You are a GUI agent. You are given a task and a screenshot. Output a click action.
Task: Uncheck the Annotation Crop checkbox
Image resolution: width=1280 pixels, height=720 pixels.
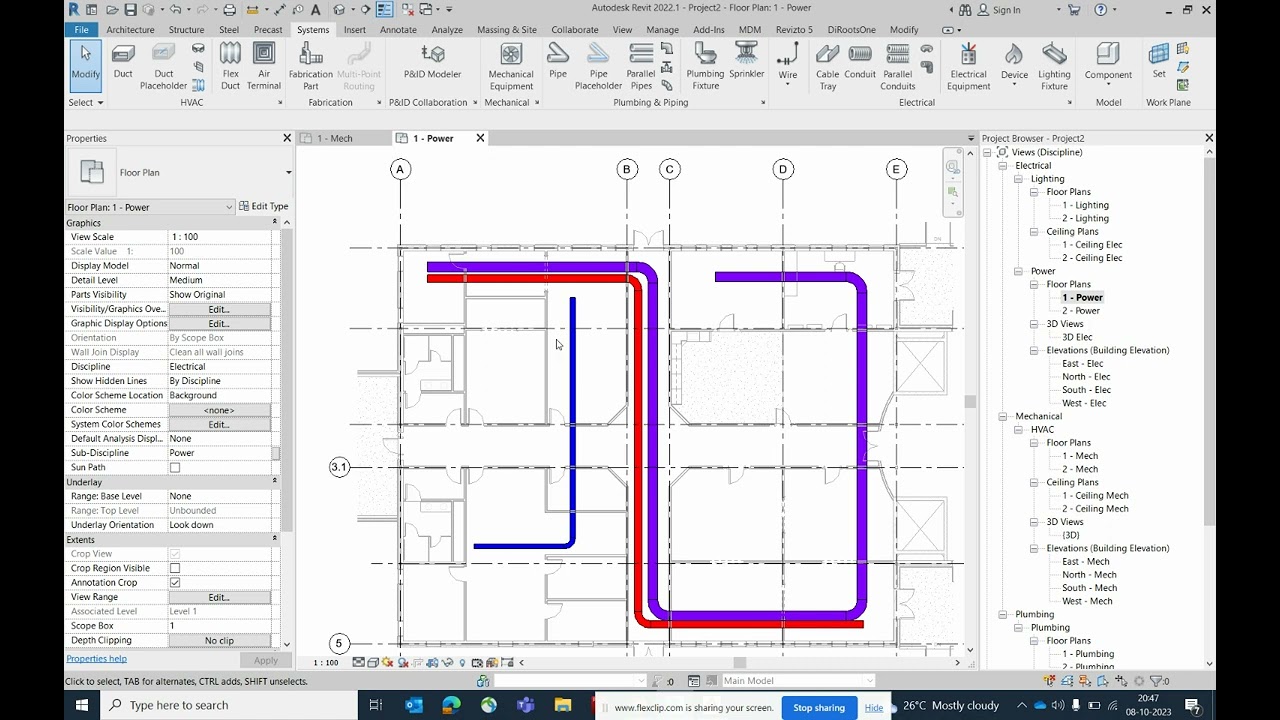[175, 582]
